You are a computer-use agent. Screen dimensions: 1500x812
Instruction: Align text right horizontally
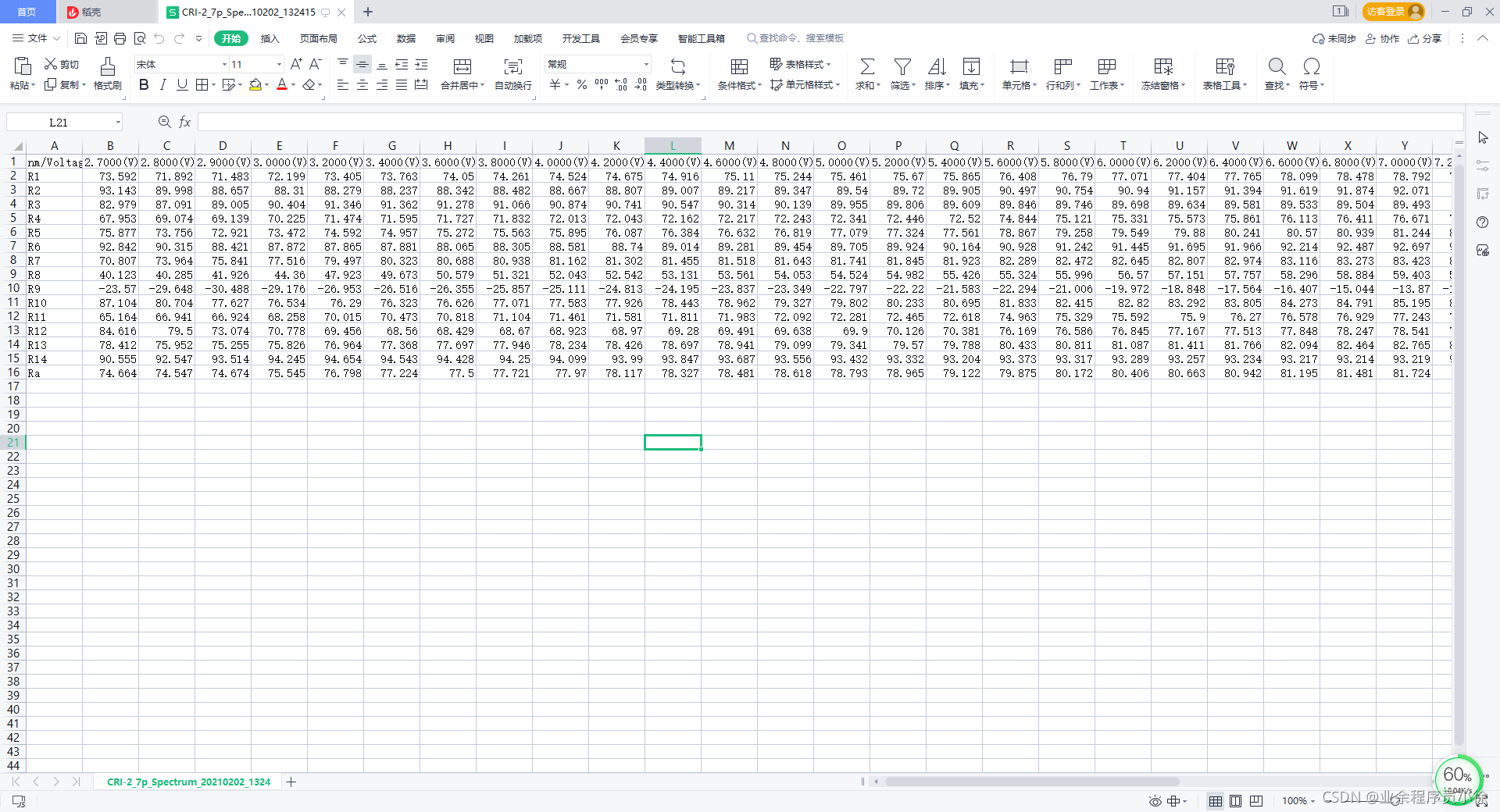click(x=382, y=84)
